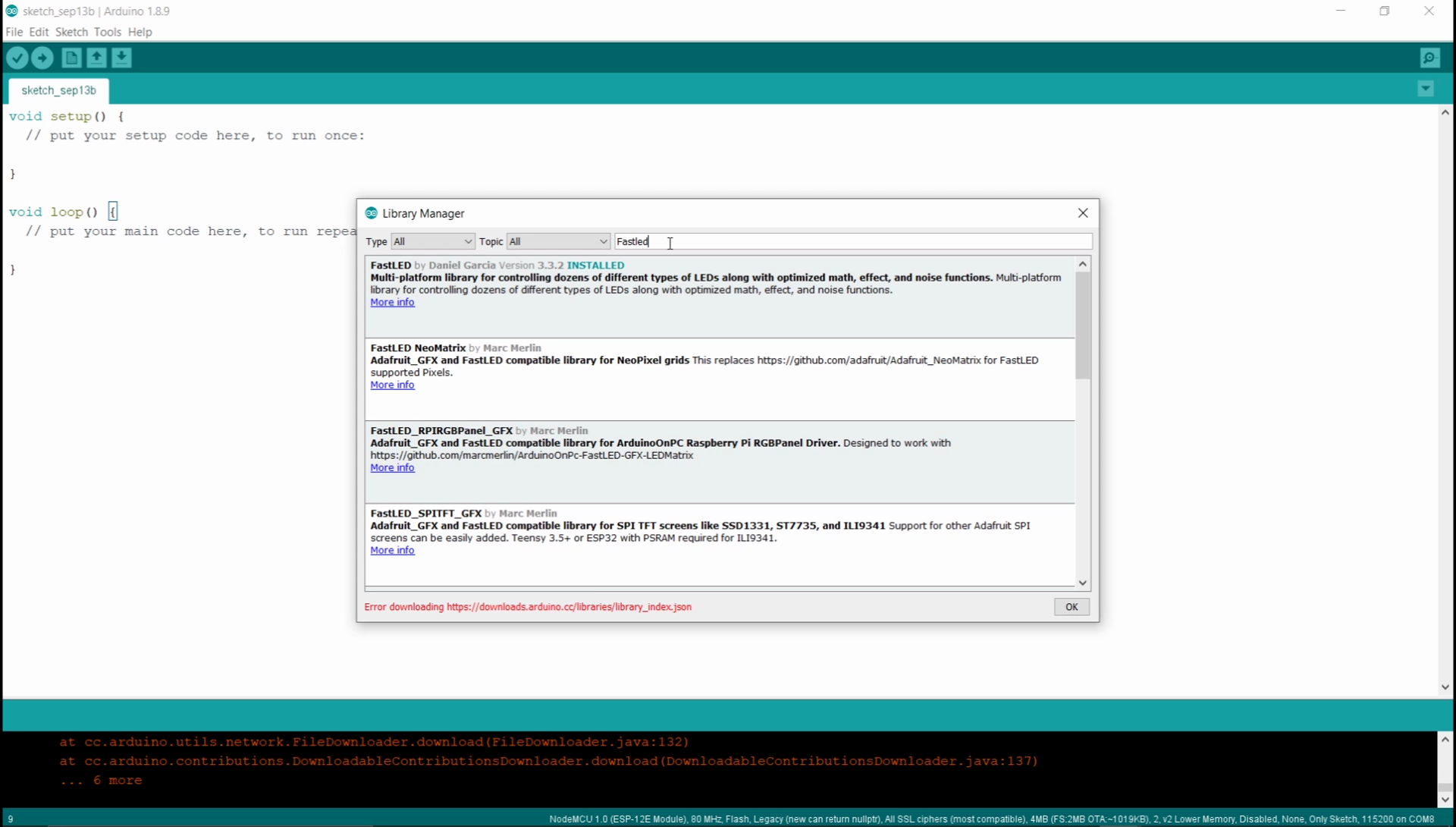Click the library list scrollbar thumb
This screenshot has height=827, width=1456.
pyautogui.click(x=1083, y=325)
